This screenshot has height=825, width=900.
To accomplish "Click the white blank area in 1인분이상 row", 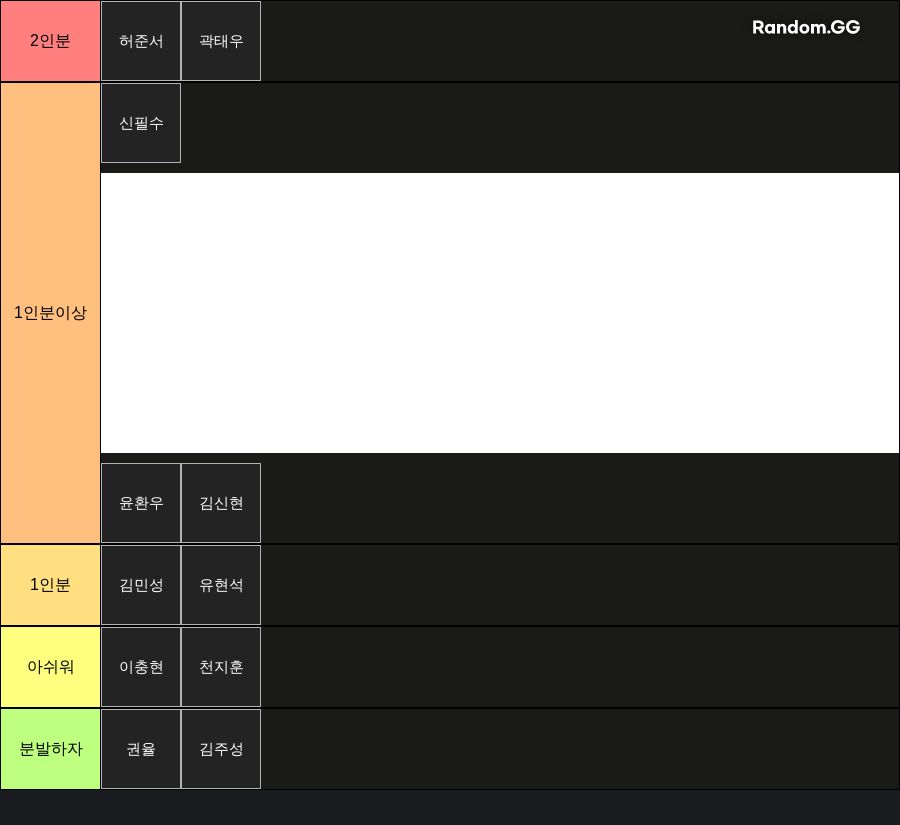I will 500,313.
